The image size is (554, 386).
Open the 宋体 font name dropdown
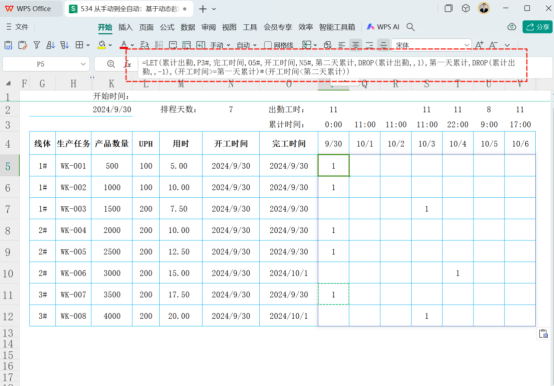click(x=467, y=45)
